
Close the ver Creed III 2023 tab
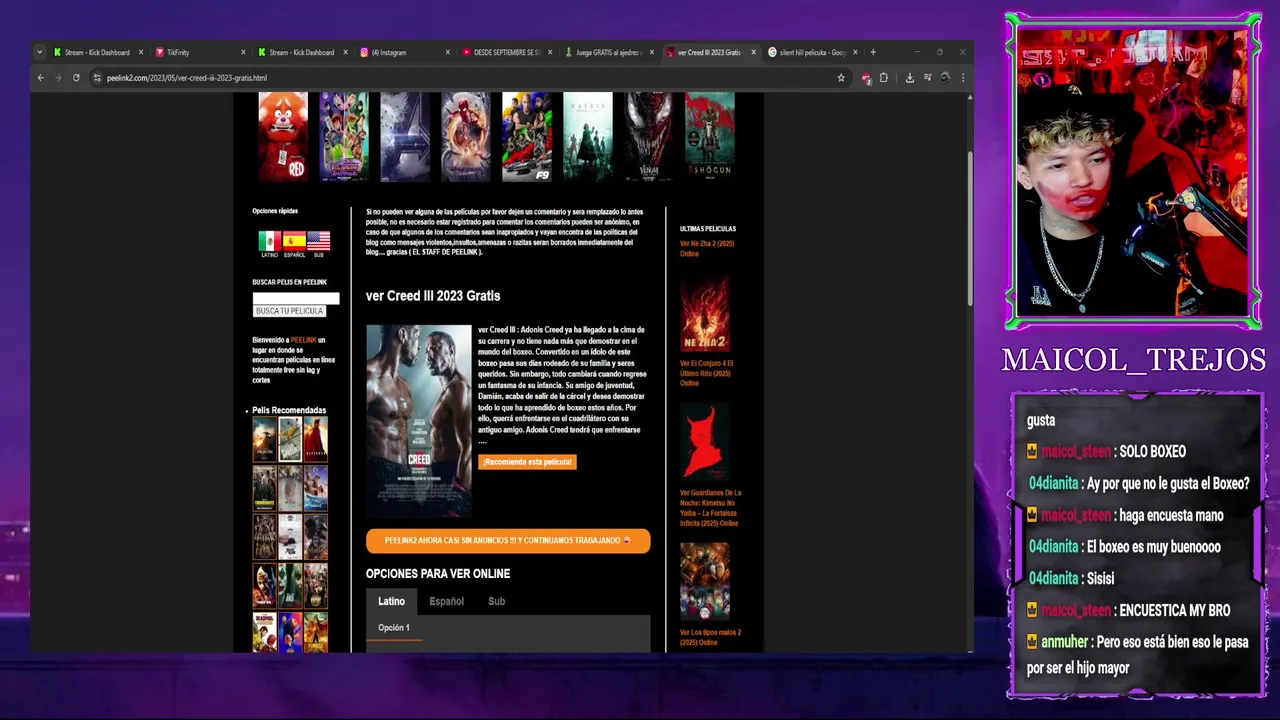pyautogui.click(x=754, y=52)
